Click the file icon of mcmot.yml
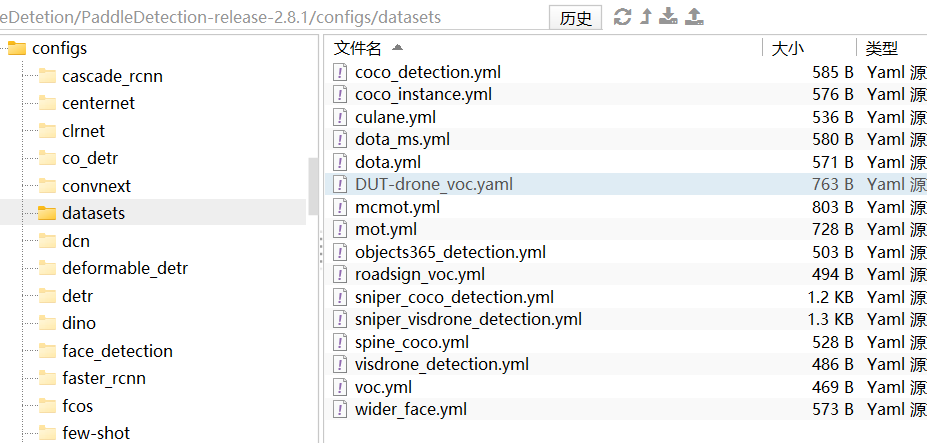Screen dimensions: 927x443 click(x=340, y=207)
